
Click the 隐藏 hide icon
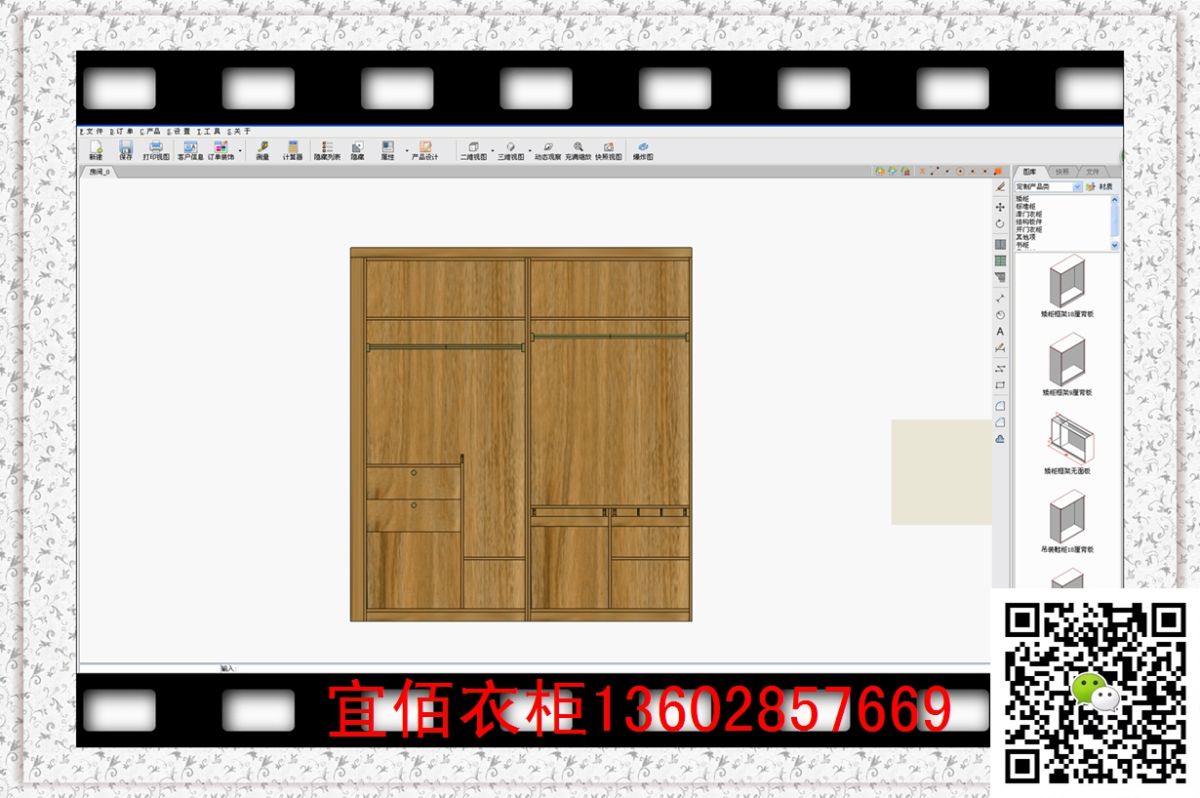pyautogui.click(x=357, y=150)
